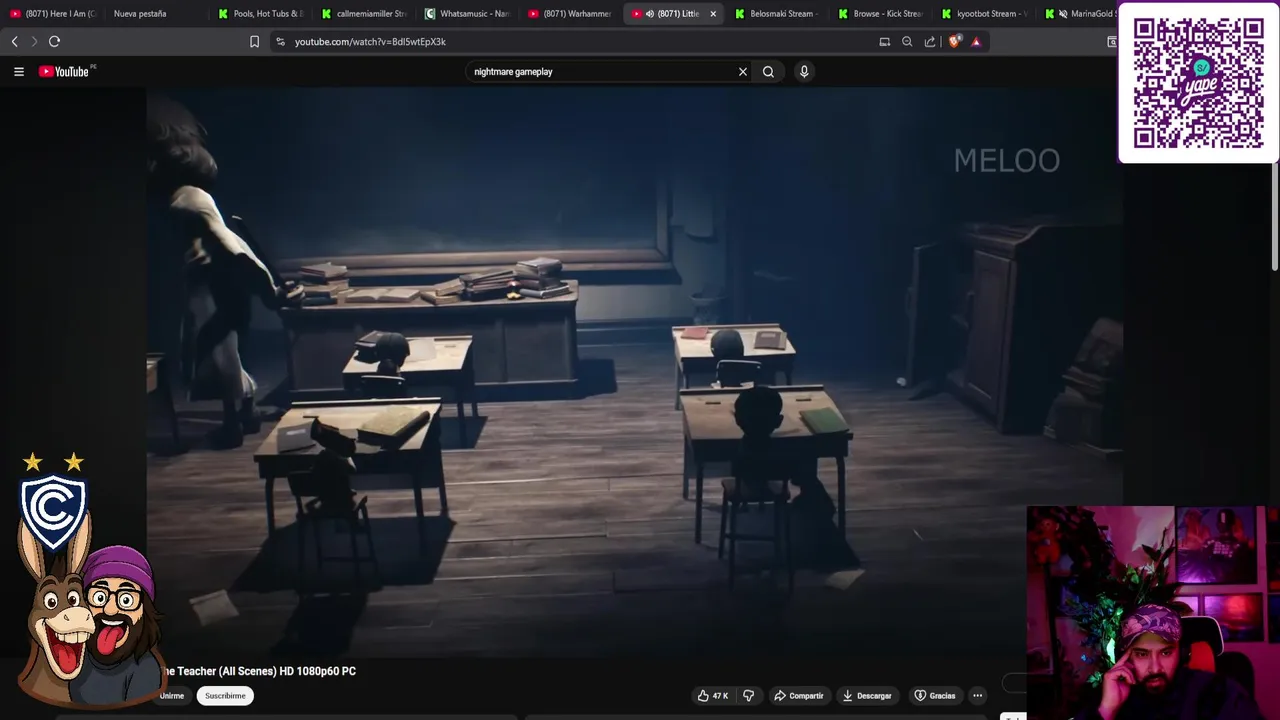Open the three-dot more actions menu
This screenshot has height=720, width=1280.
[x=978, y=696]
